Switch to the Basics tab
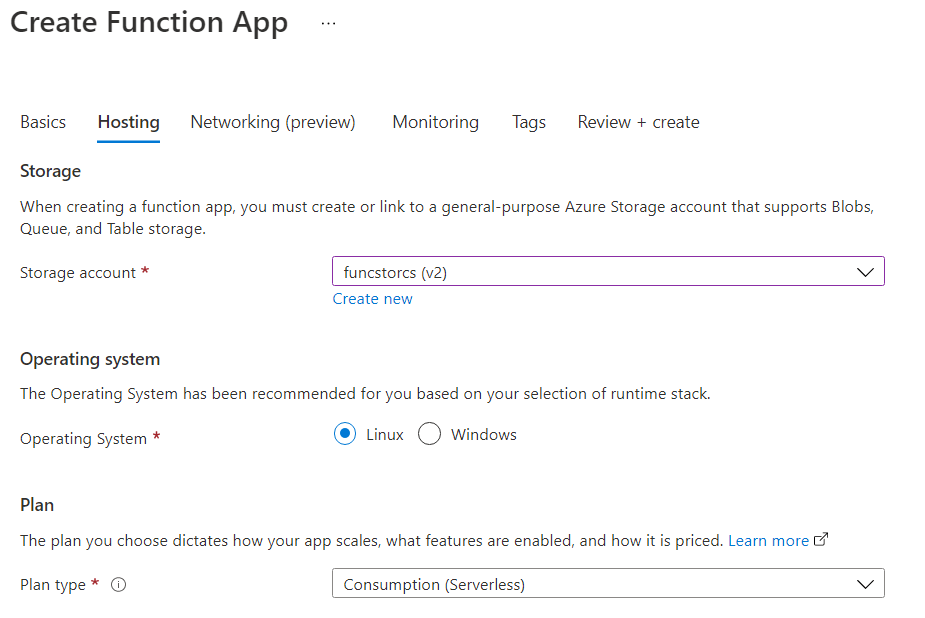 coord(43,122)
